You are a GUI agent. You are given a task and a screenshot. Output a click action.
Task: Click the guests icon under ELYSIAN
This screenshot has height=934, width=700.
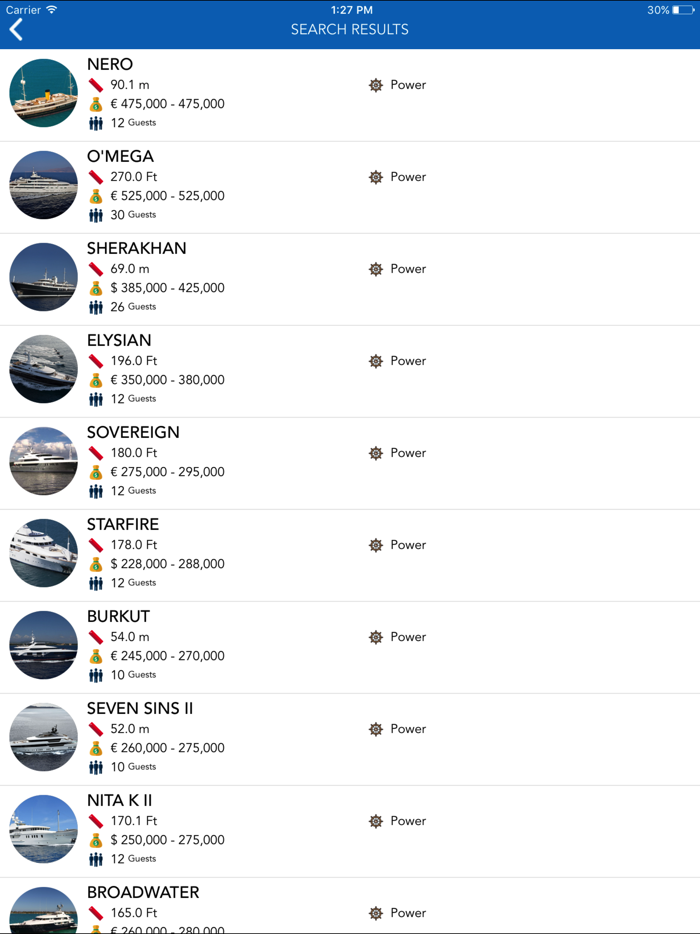(95, 398)
